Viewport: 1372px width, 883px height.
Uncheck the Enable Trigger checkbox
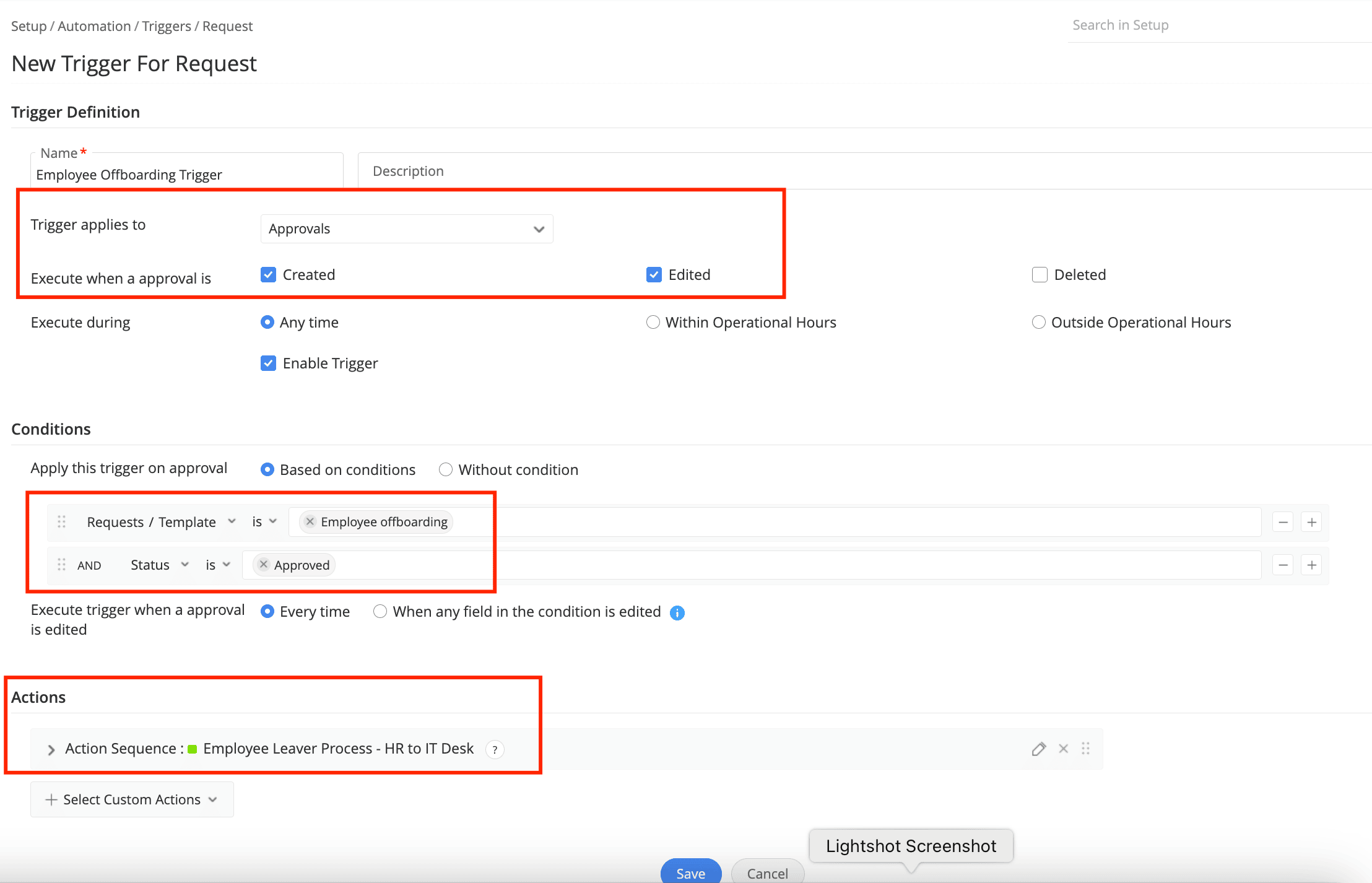pos(268,363)
